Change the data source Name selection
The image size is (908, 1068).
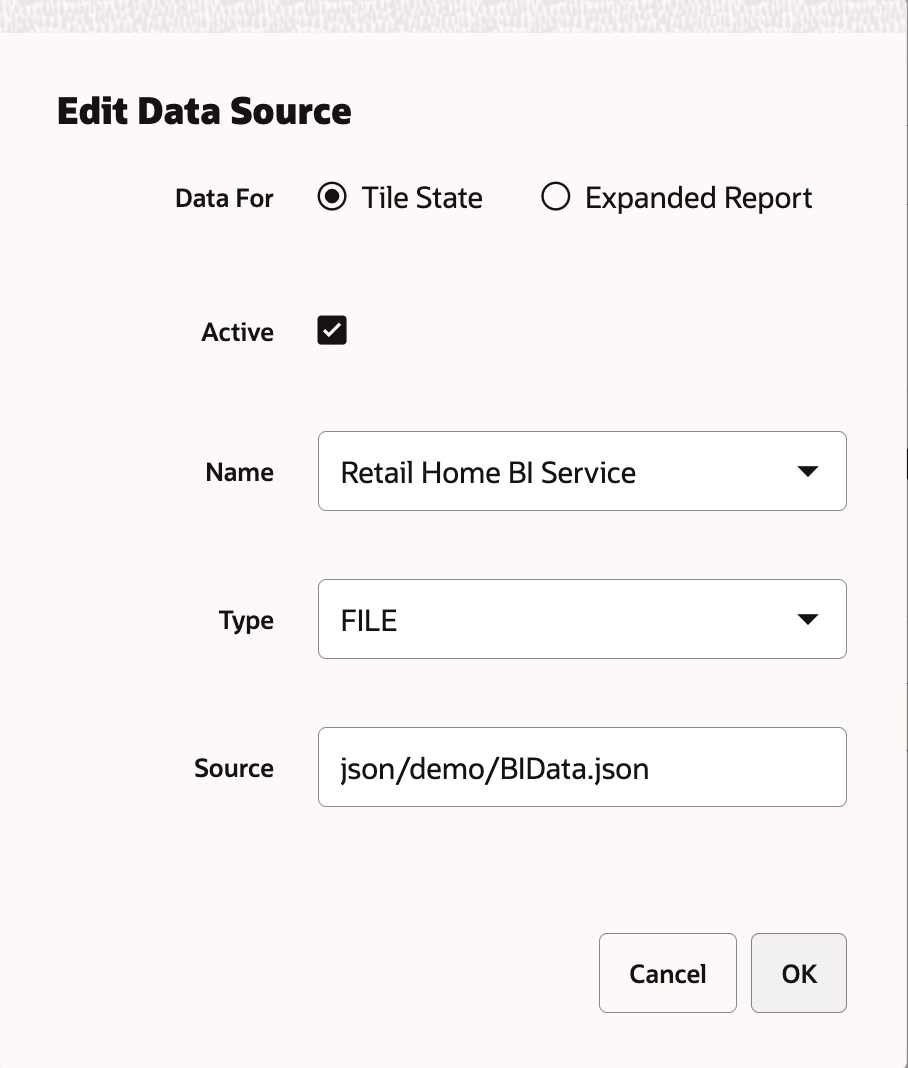[x=582, y=471]
